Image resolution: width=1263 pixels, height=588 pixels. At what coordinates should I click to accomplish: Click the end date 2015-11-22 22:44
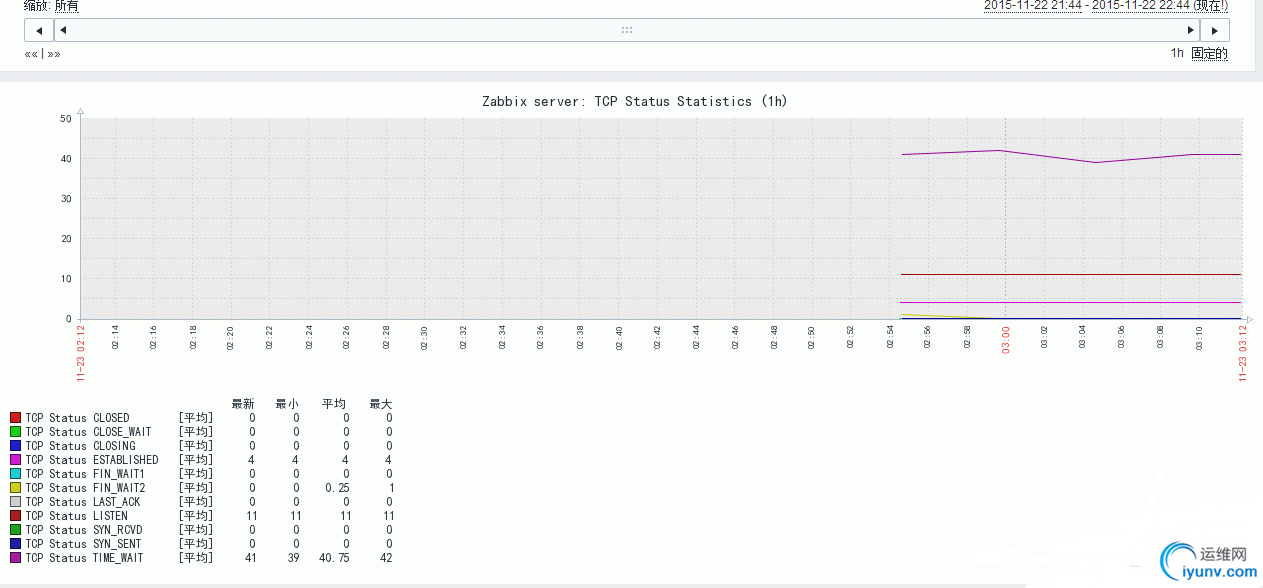(x=1141, y=5)
